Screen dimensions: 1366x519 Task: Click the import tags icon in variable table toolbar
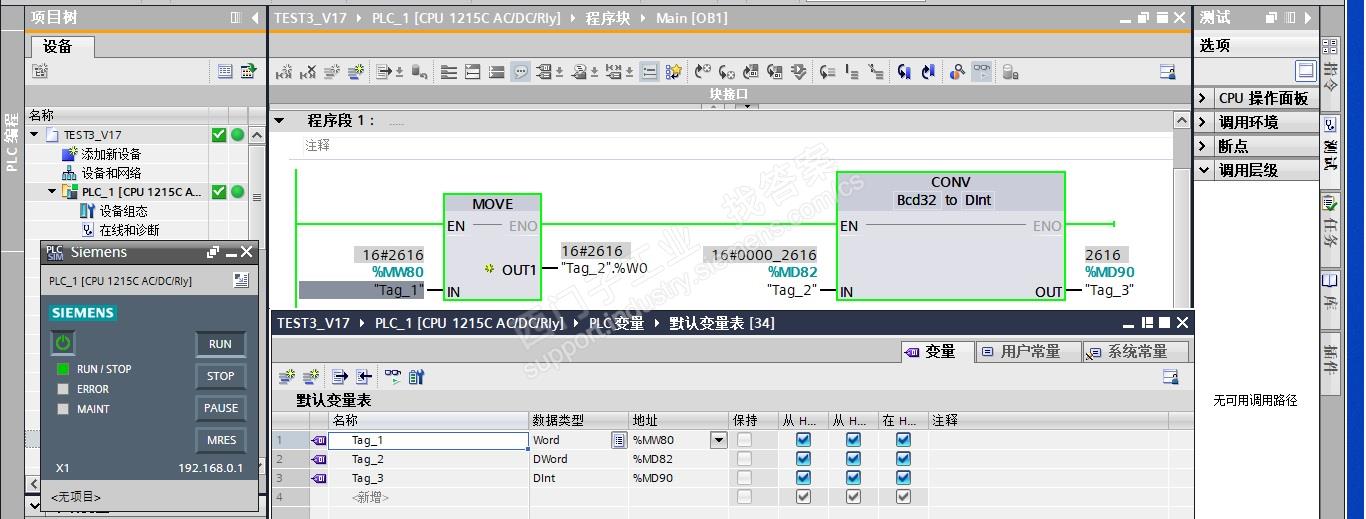point(363,377)
